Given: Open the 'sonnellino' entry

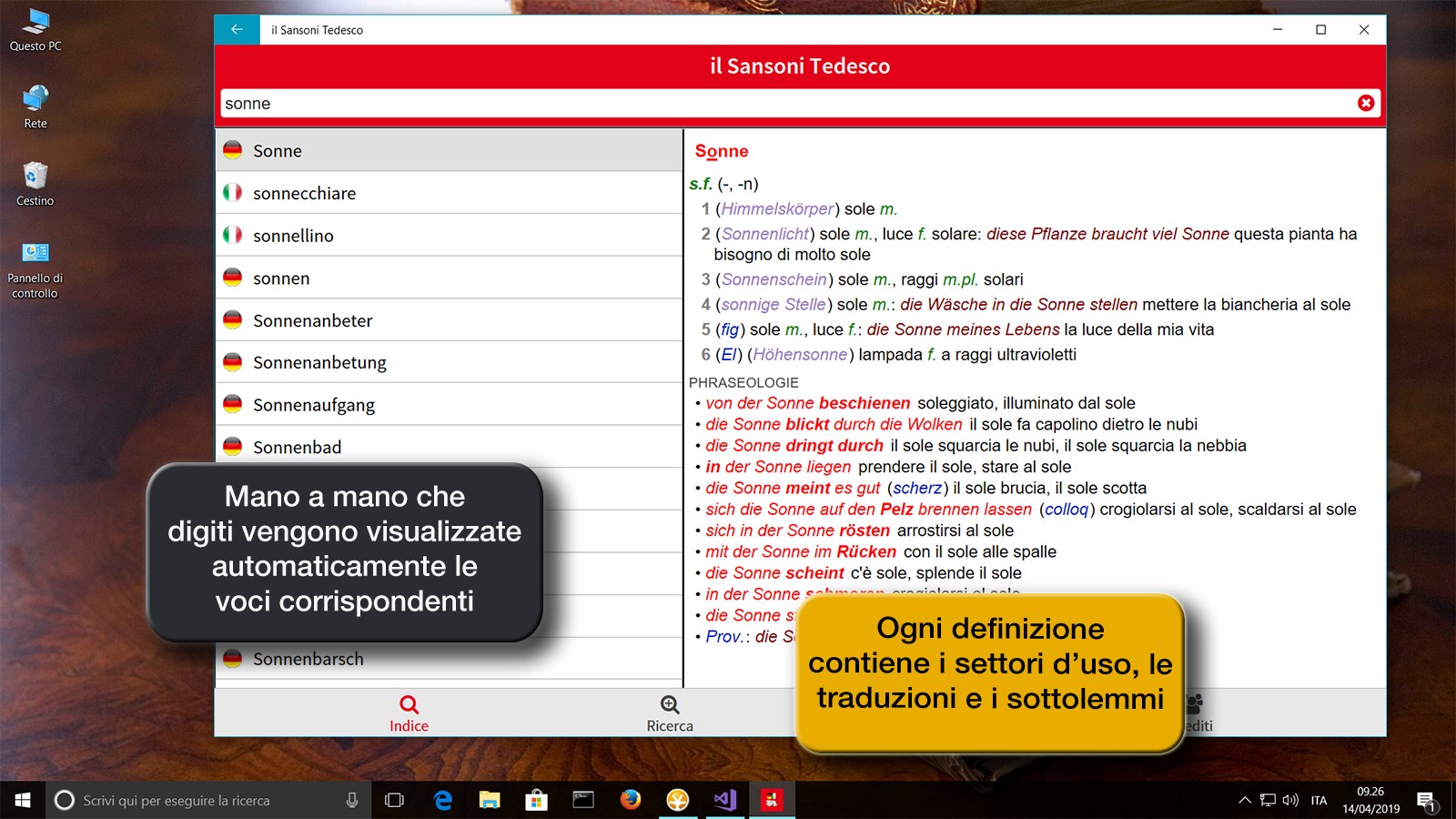Looking at the screenshot, I should [x=449, y=235].
